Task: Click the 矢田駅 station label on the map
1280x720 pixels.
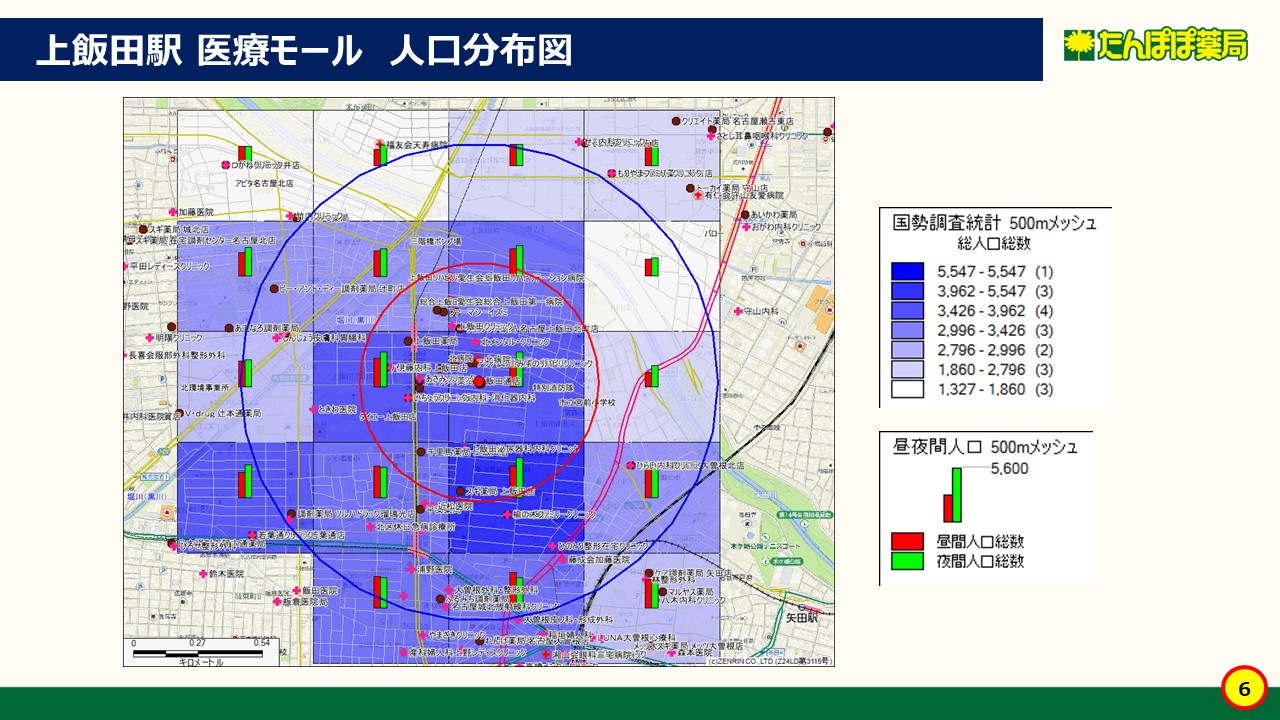Action: point(802,619)
